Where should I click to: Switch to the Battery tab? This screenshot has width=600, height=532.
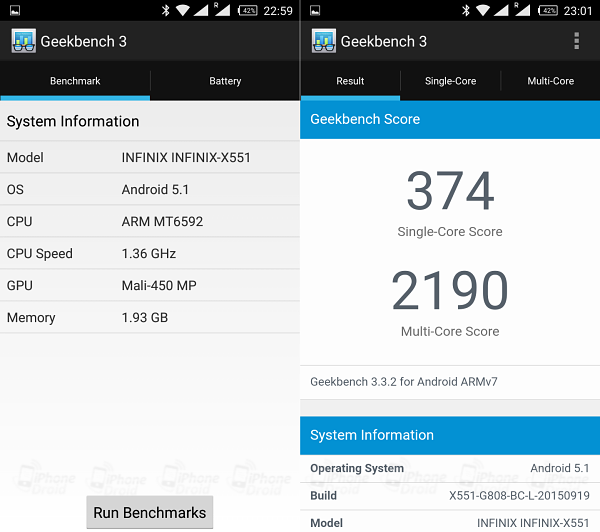click(225, 81)
